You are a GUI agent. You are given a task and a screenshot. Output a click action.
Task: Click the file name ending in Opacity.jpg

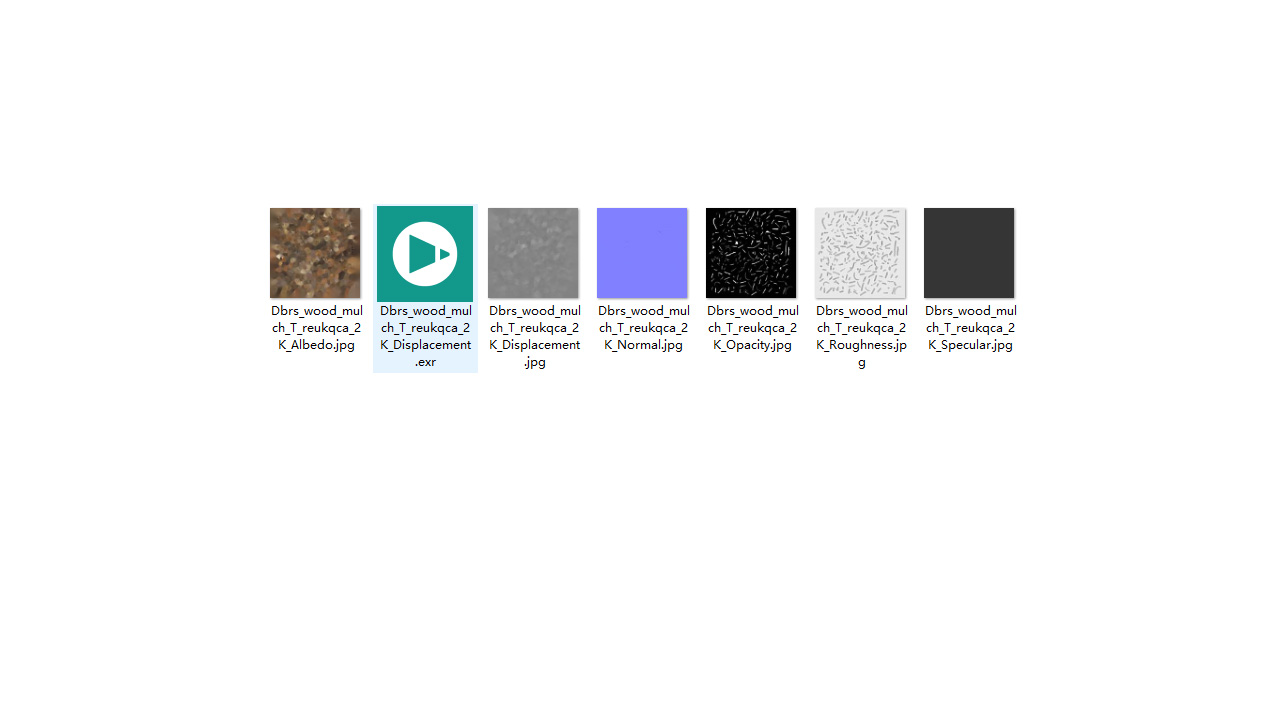click(x=752, y=328)
